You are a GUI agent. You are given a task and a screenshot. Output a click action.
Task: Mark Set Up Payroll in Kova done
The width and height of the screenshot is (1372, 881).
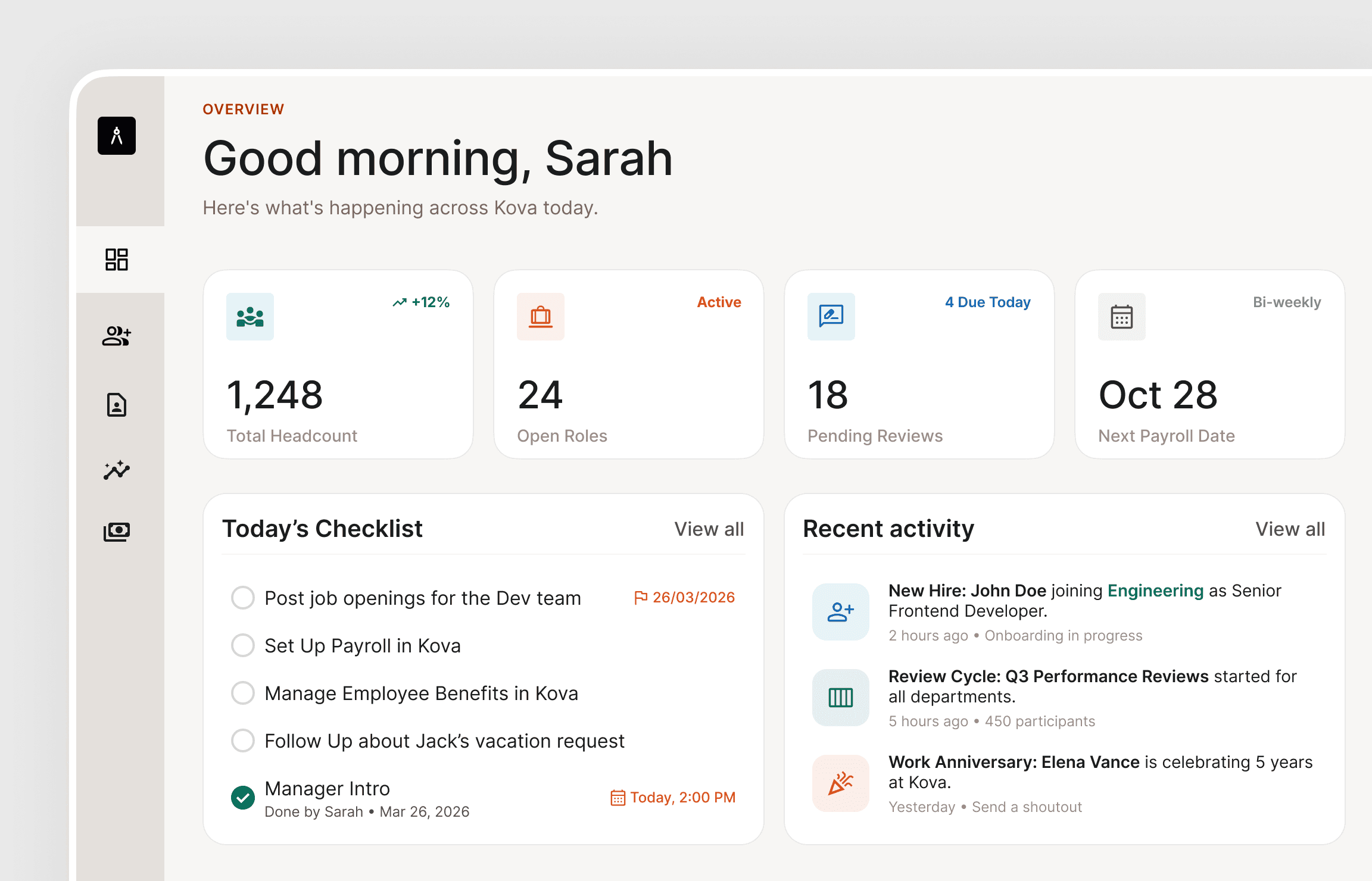243,645
